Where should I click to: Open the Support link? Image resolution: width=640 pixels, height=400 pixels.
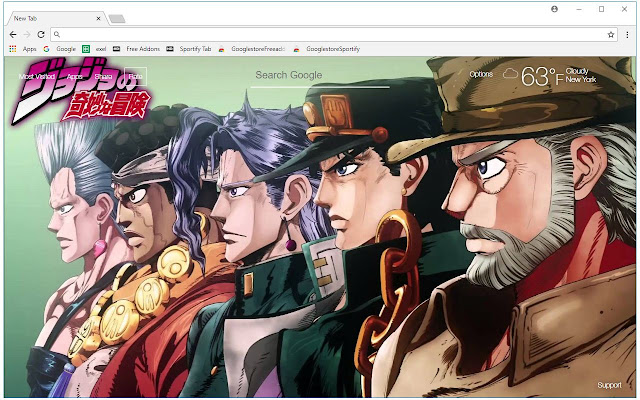click(x=609, y=385)
